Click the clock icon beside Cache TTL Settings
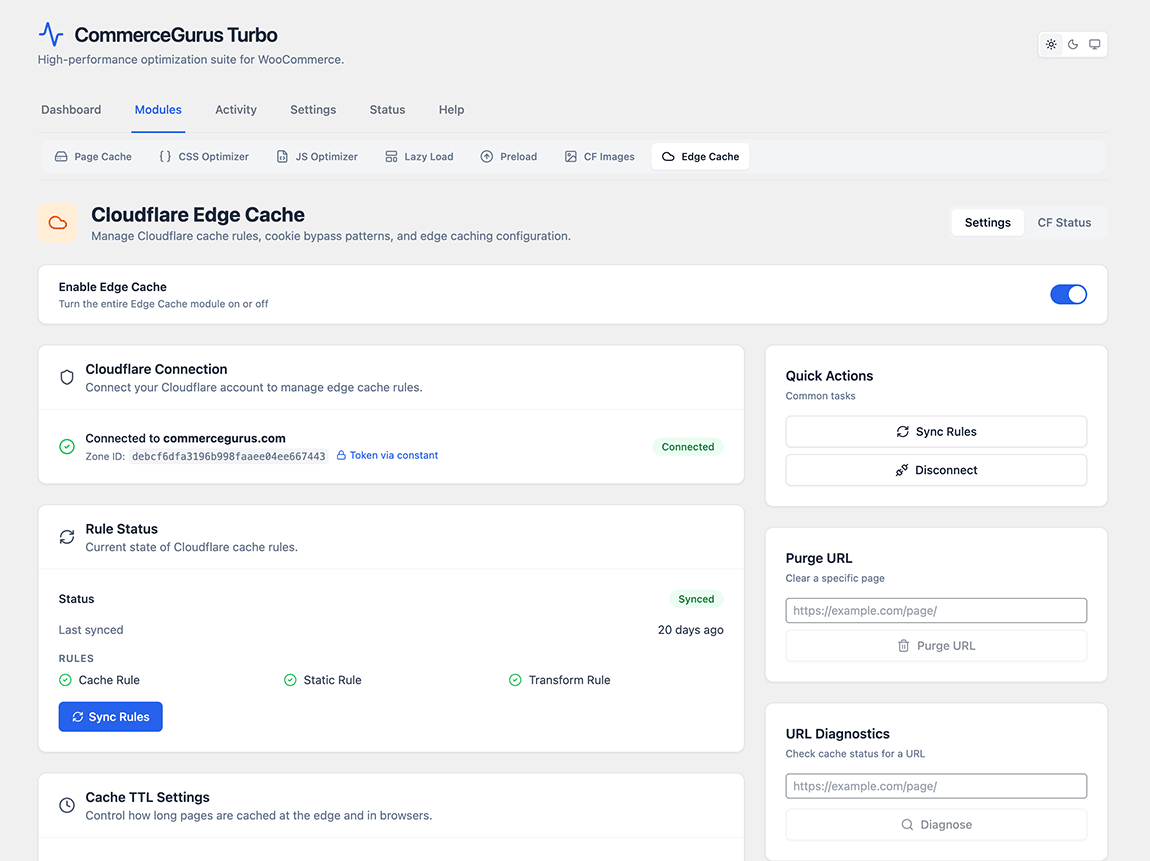 (x=67, y=805)
